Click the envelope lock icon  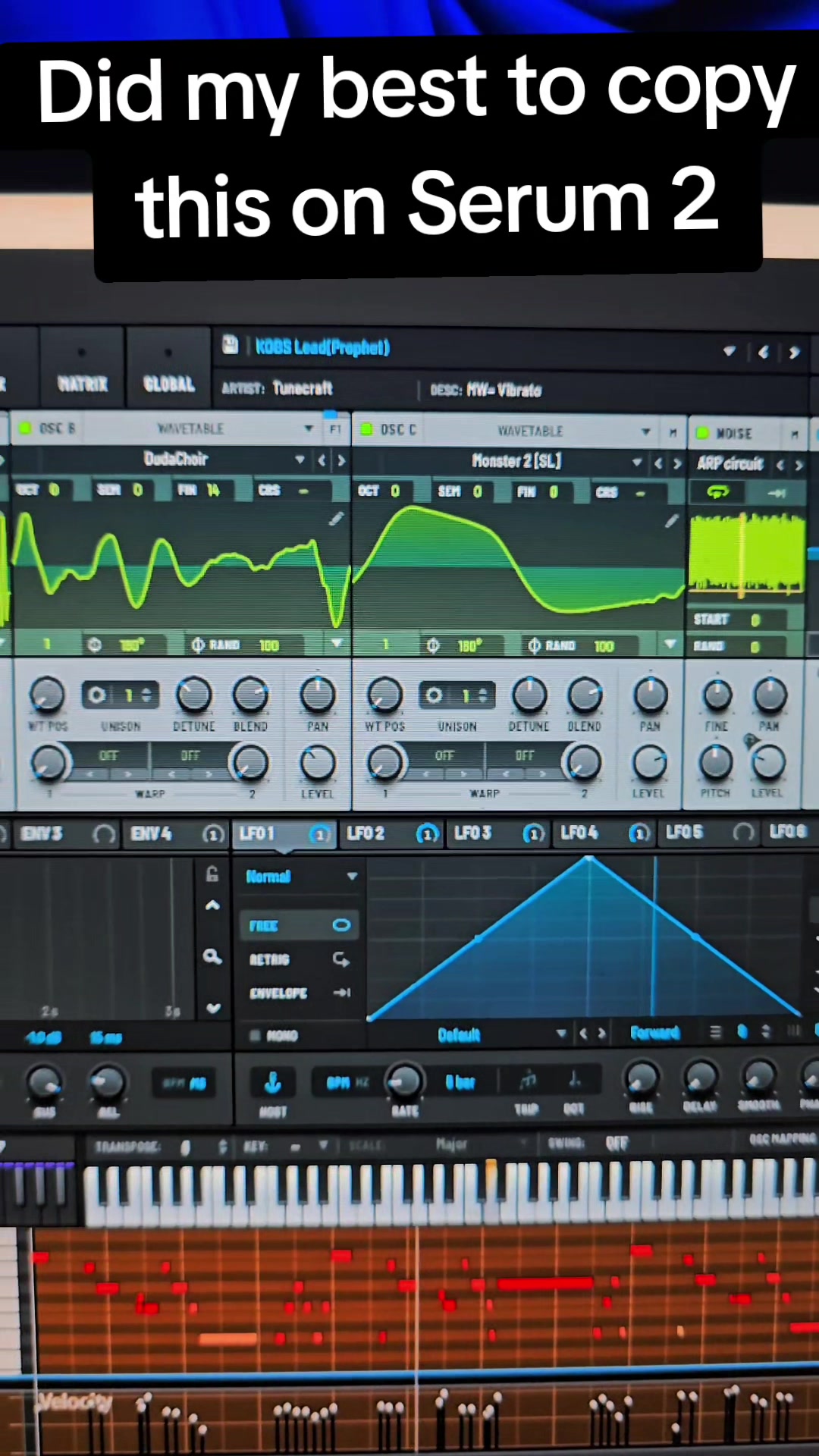[x=212, y=874]
